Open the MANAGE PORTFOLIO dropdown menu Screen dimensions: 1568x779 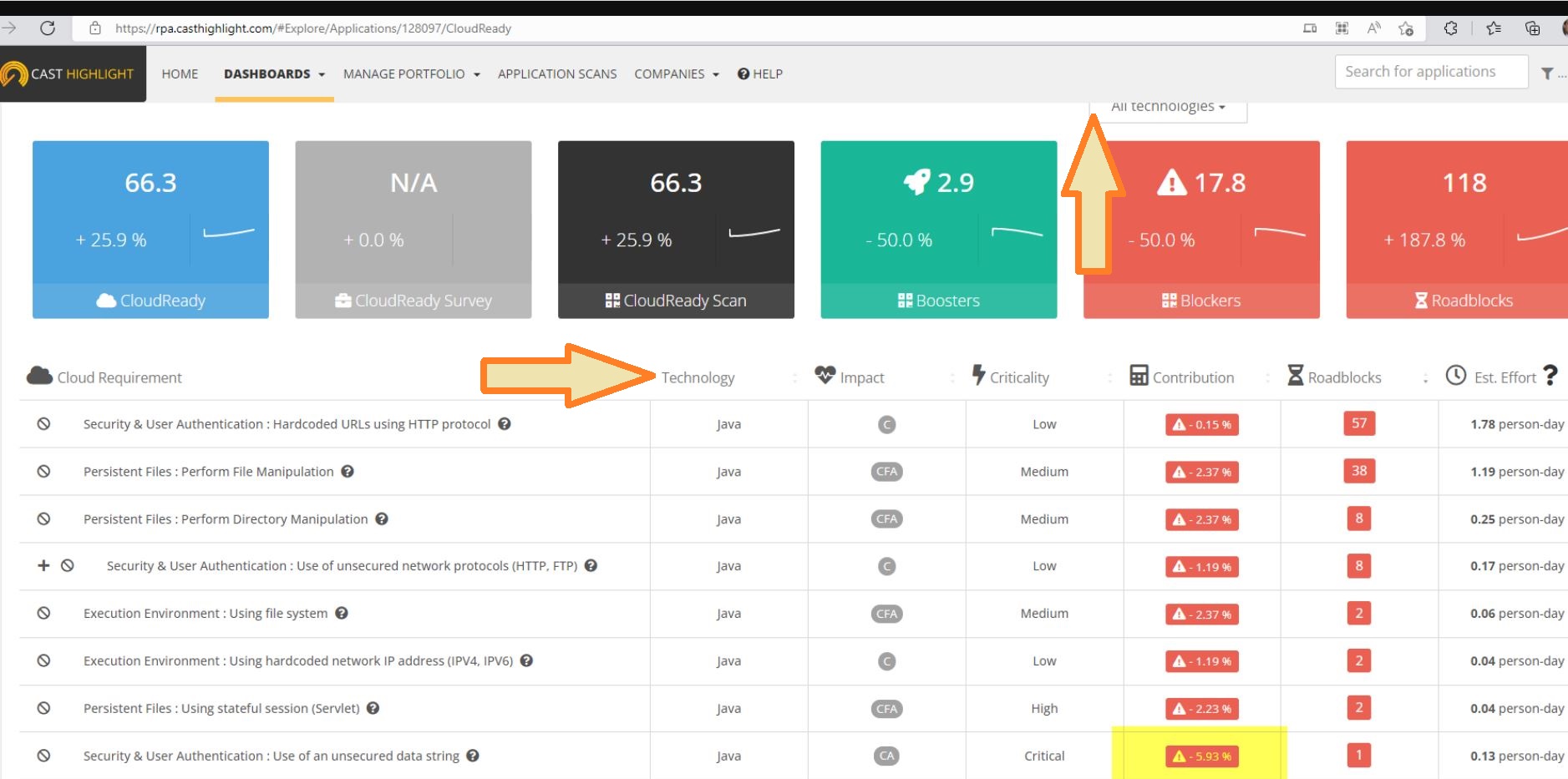[x=411, y=74]
